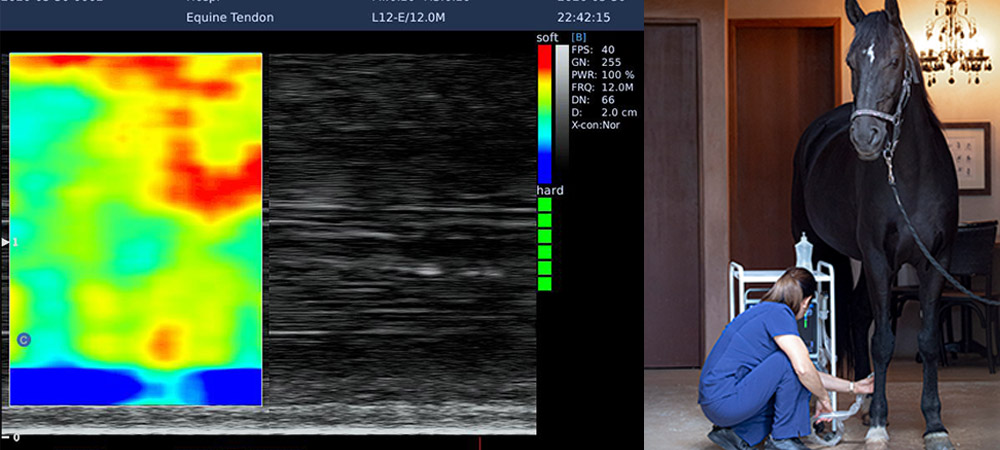Click the 'Equine Tendon' preset label
The image size is (1000, 450).
tap(230, 18)
